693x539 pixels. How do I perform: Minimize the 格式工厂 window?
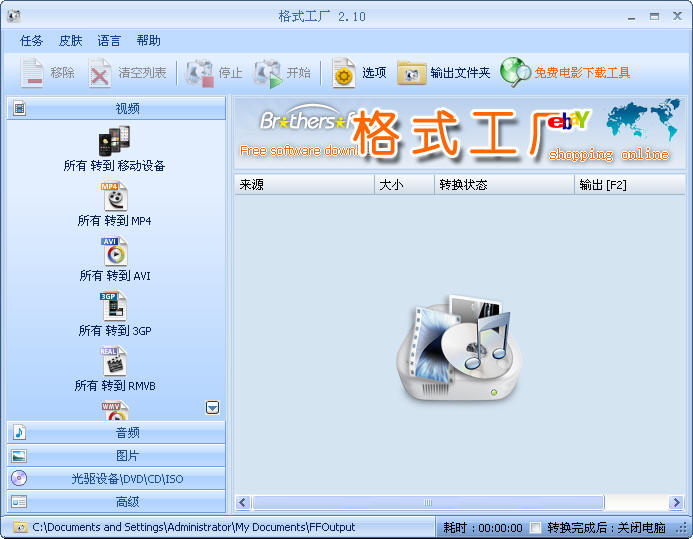632,17
